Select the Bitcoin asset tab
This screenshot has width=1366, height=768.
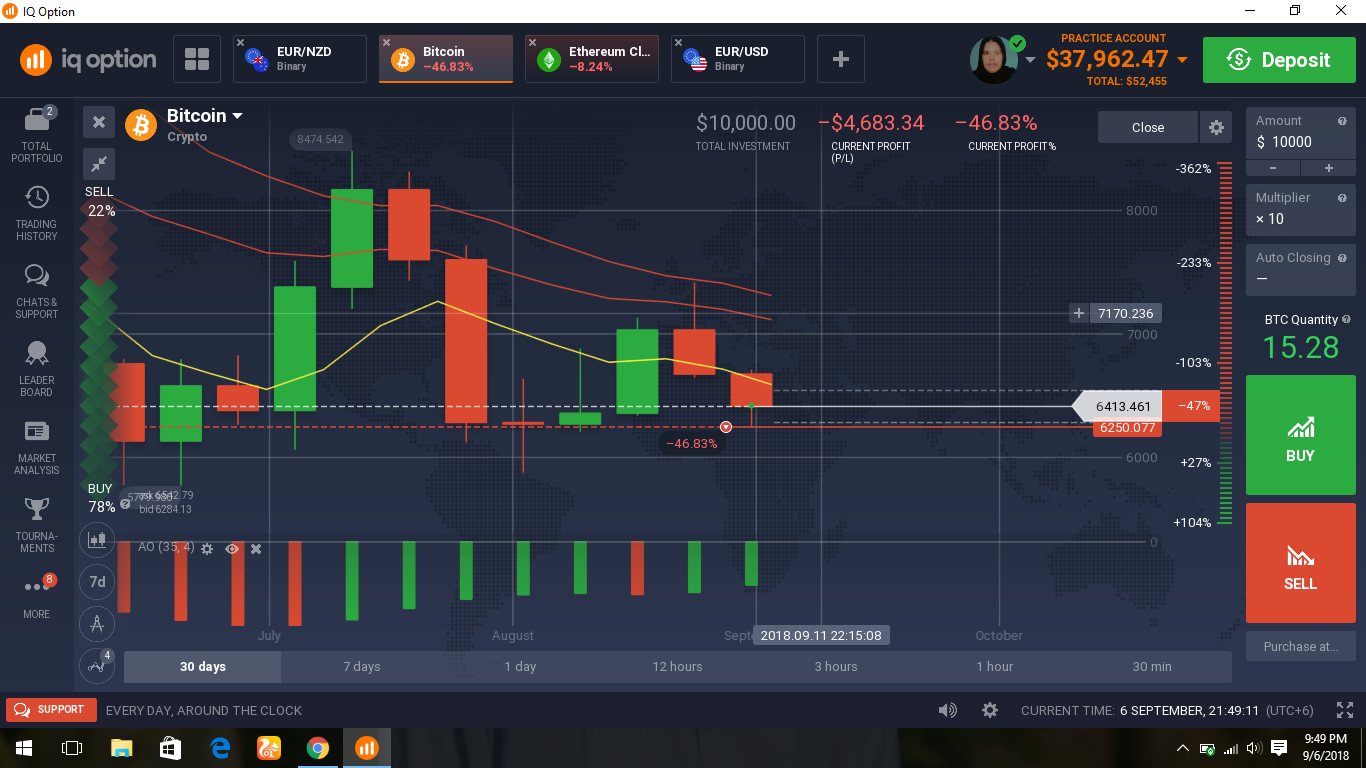pos(446,59)
